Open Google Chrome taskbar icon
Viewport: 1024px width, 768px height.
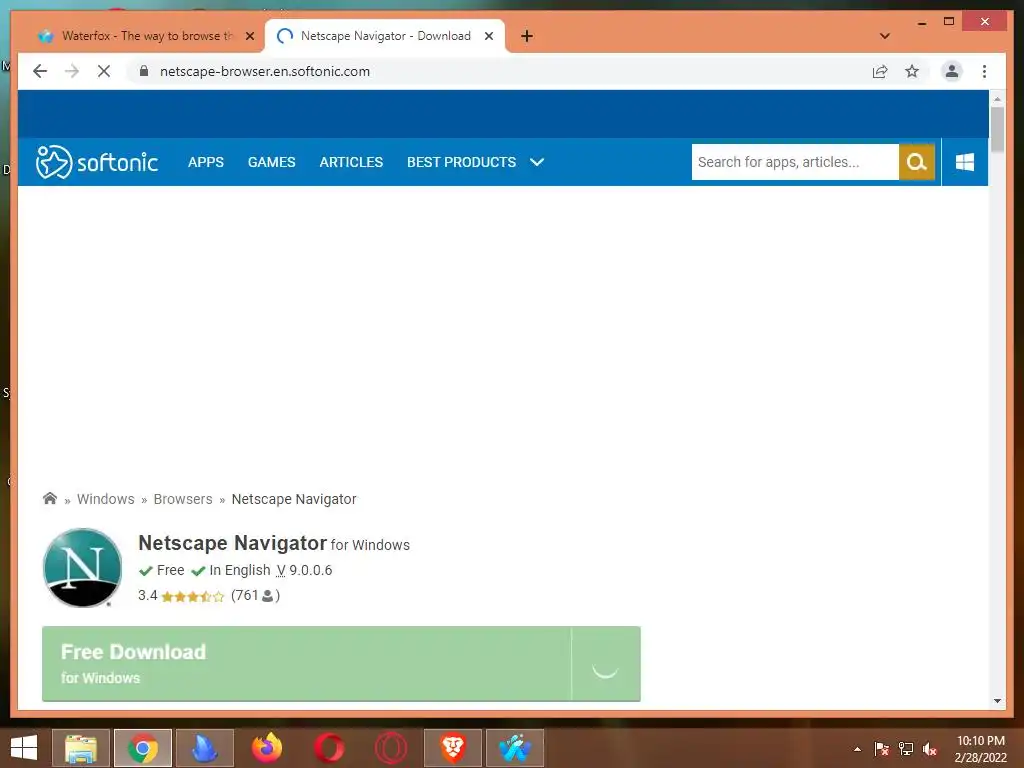pyautogui.click(x=143, y=748)
